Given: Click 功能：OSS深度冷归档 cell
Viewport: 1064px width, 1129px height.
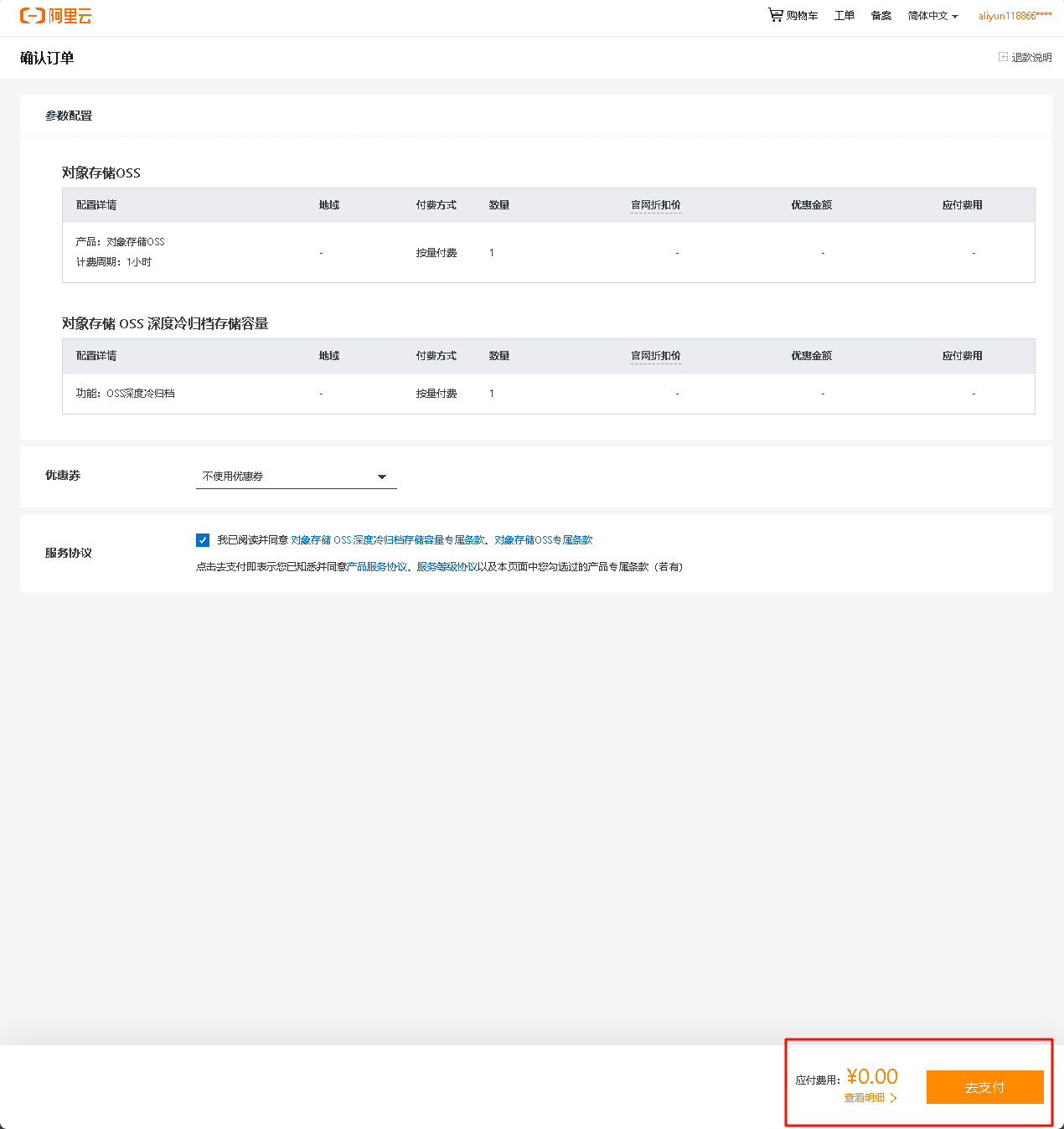Looking at the screenshot, I should pyautogui.click(x=126, y=394).
